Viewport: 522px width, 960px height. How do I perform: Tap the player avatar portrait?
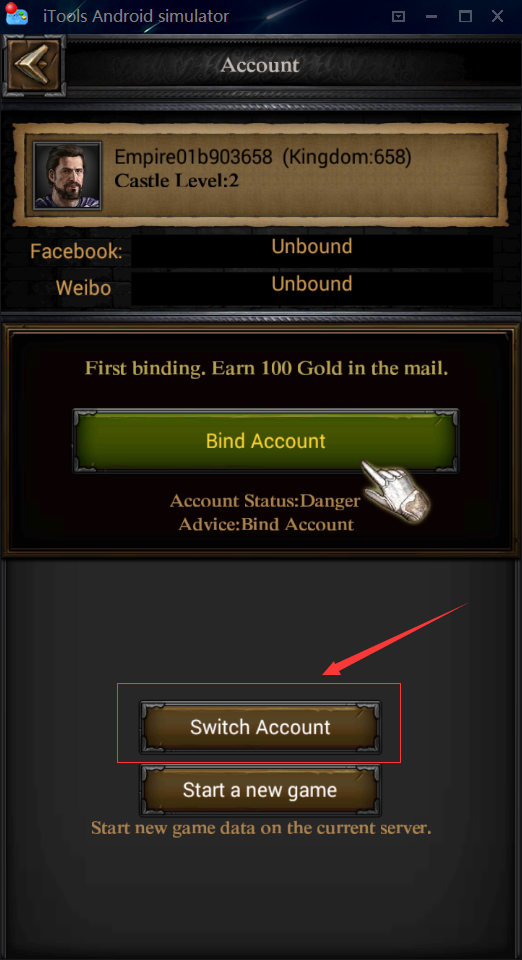[68, 176]
